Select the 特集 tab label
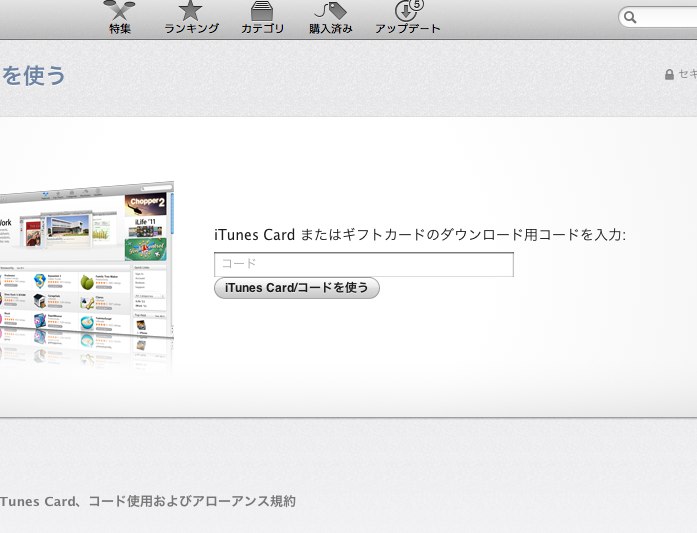Image resolution: width=697 pixels, height=533 pixels. [120, 29]
